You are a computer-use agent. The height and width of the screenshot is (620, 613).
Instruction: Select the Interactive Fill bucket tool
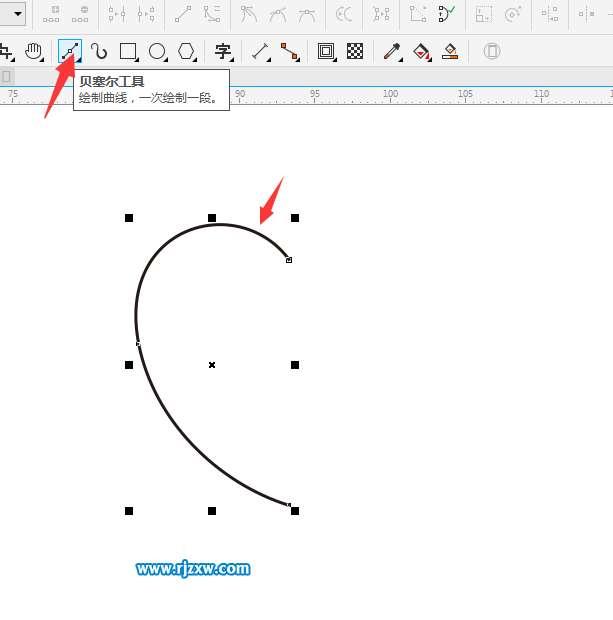(421, 51)
